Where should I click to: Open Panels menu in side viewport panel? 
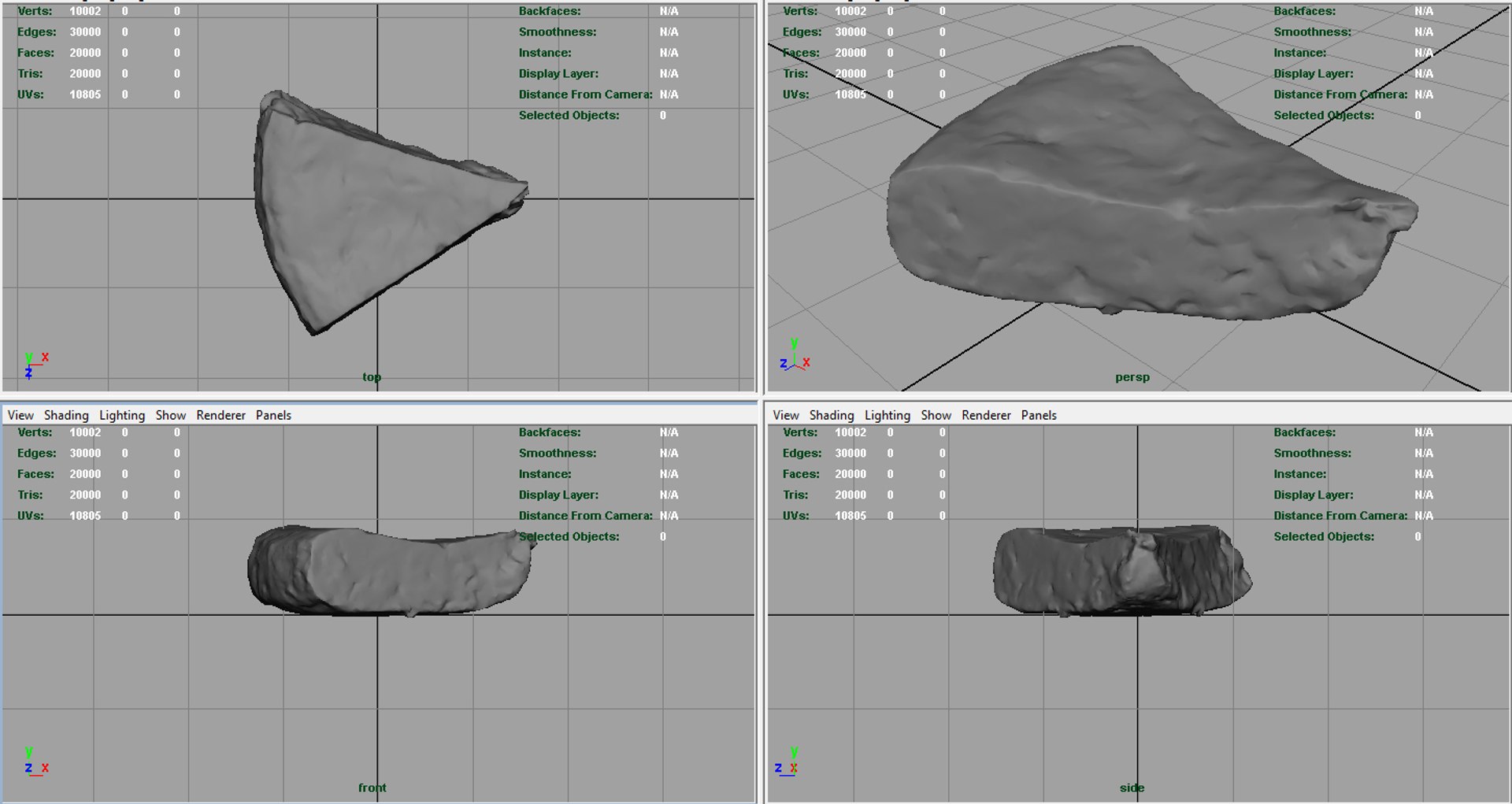pyautogui.click(x=1039, y=415)
